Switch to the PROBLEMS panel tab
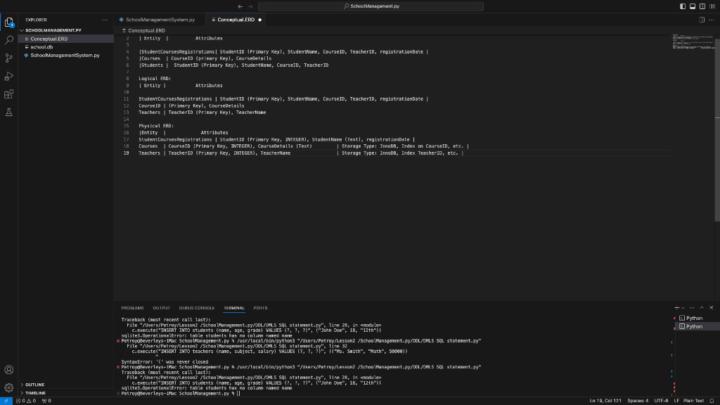The height and width of the screenshot is (405, 720). pos(132,308)
